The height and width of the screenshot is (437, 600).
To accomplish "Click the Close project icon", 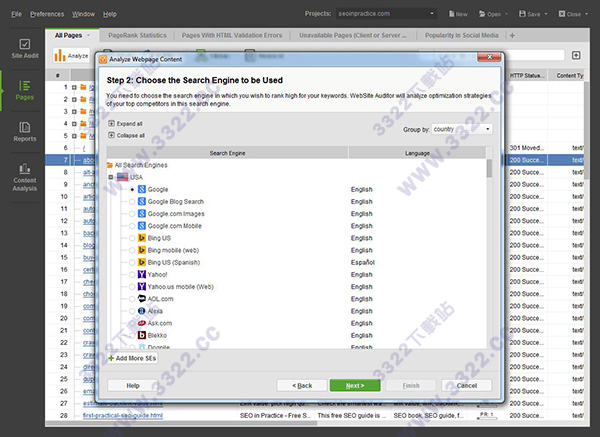I will (561, 14).
